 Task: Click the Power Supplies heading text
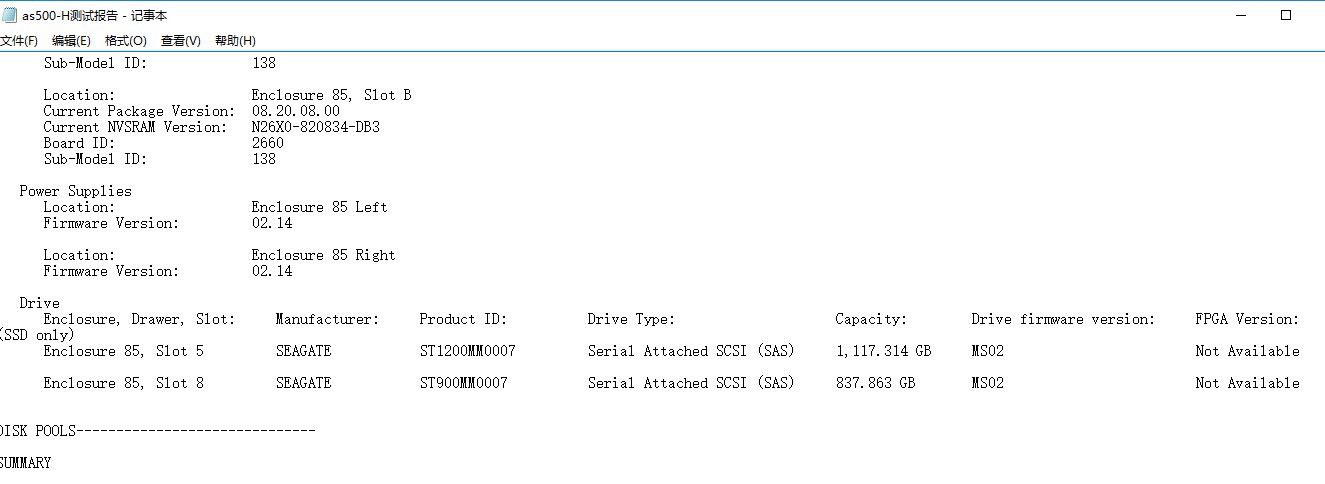point(75,191)
